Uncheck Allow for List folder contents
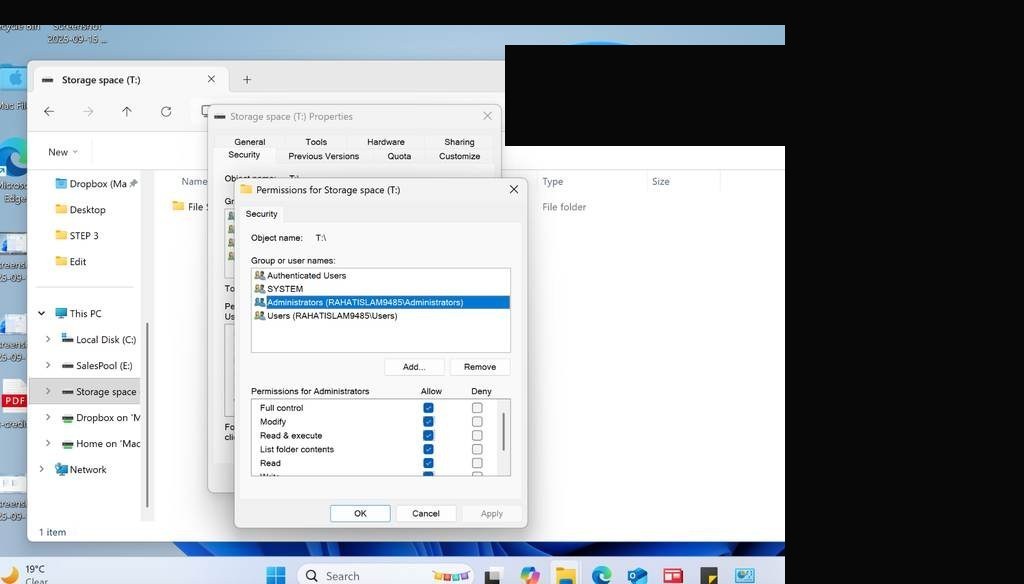 (x=428, y=449)
